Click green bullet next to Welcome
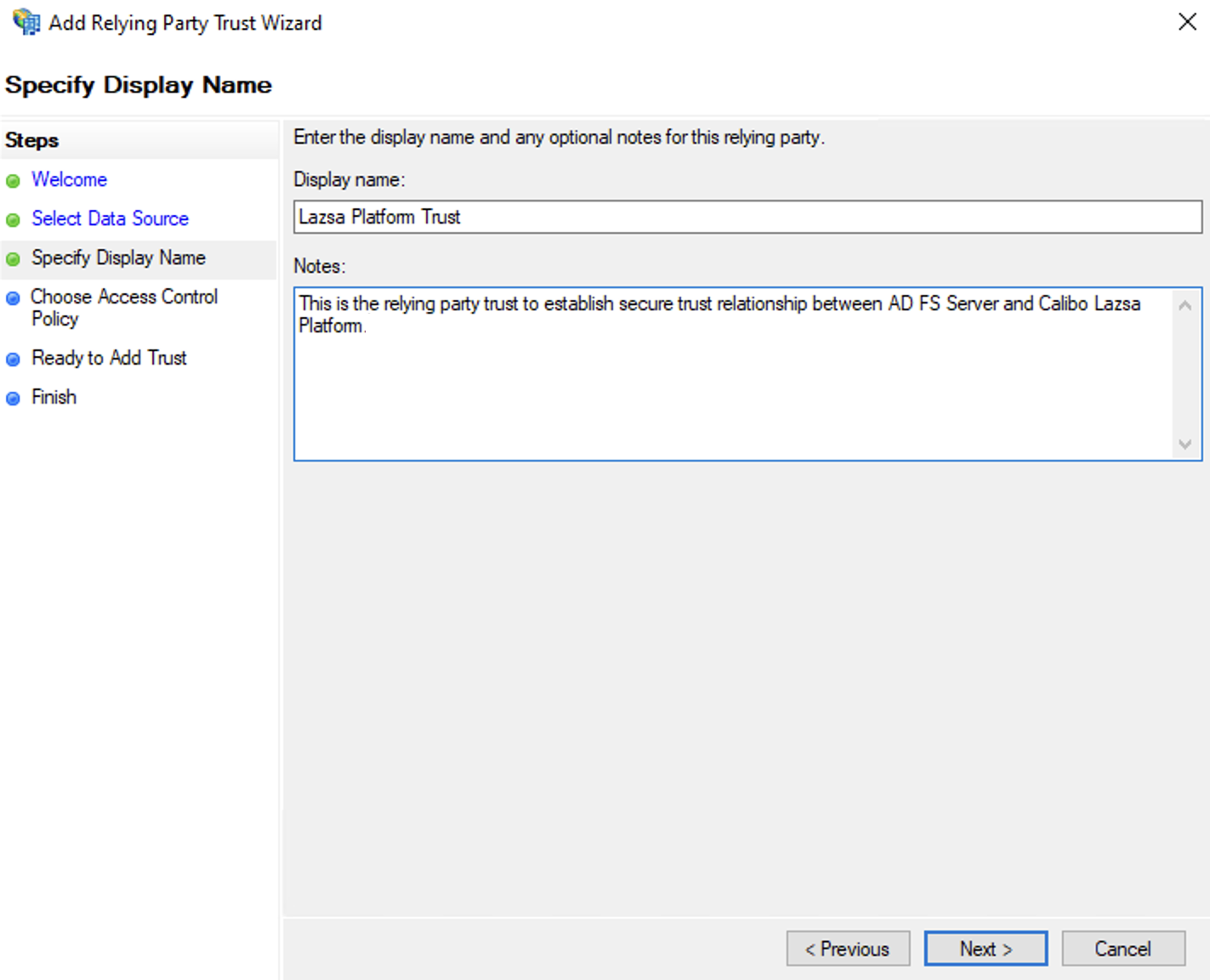The image size is (1210, 980). 13,181
